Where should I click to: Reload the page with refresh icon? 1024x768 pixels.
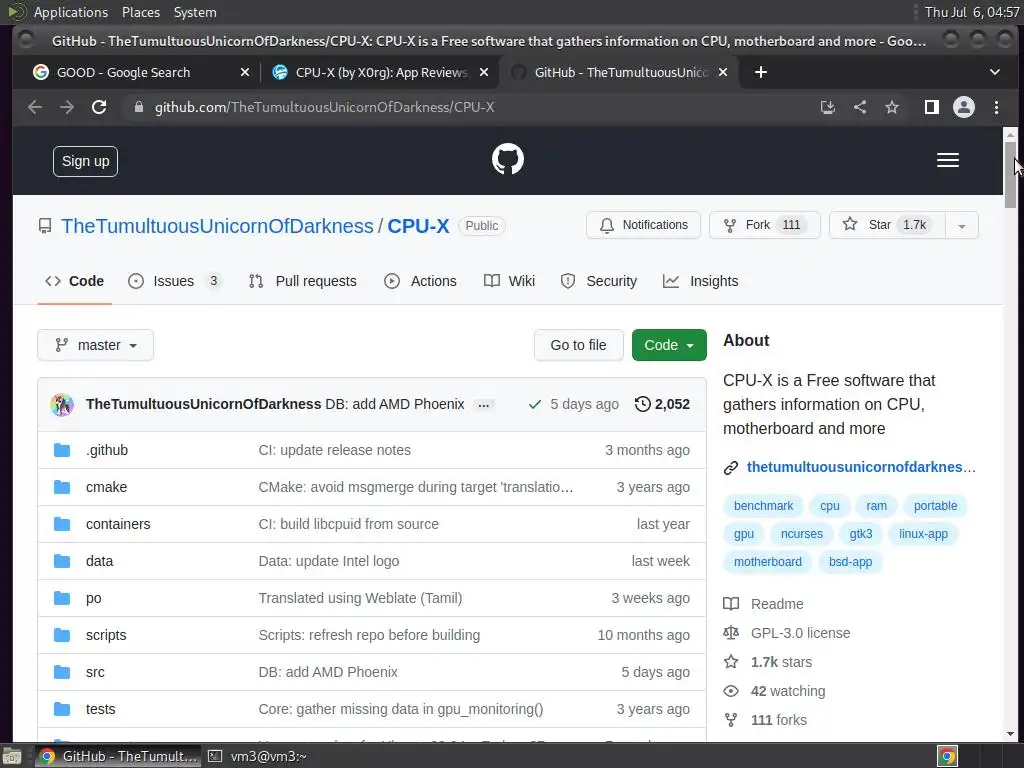[99, 107]
